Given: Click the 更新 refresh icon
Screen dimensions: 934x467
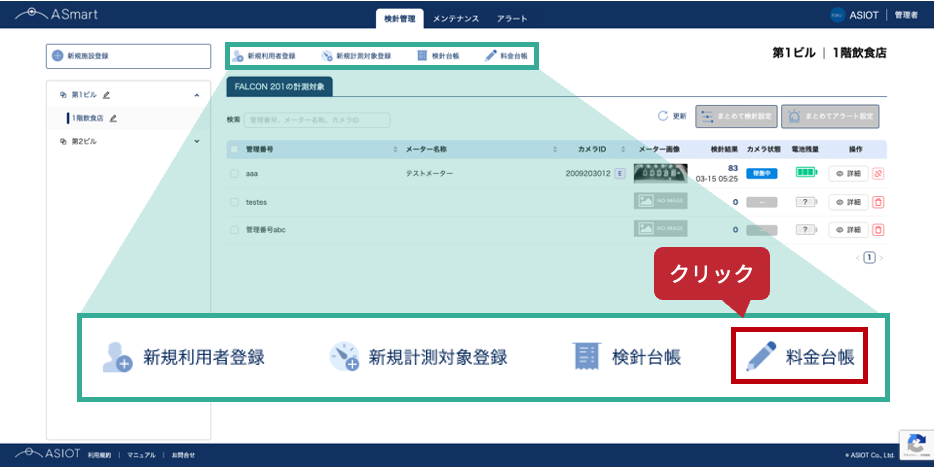Looking at the screenshot, I should (662, 116).
